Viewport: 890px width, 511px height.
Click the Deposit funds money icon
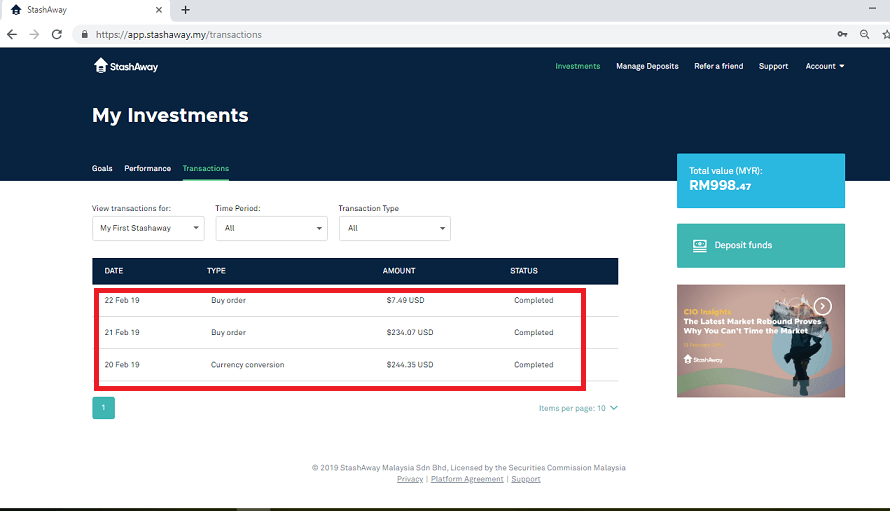[x=700, y=245]
